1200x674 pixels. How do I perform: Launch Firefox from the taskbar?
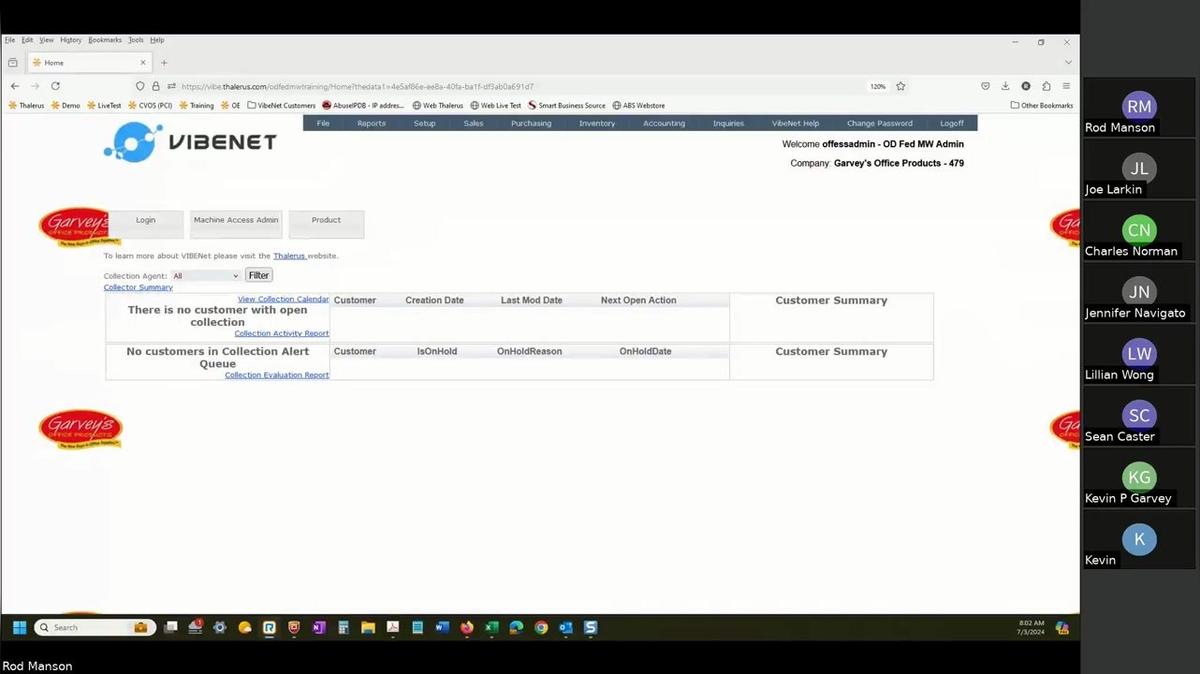[x=467, y=628]
